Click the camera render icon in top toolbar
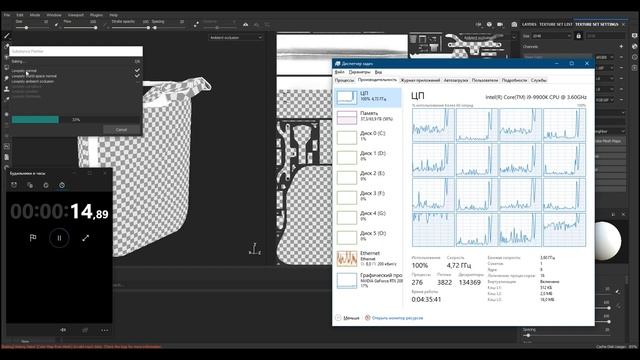The width and height of the screenshot is (640, 360). [514, 24]
